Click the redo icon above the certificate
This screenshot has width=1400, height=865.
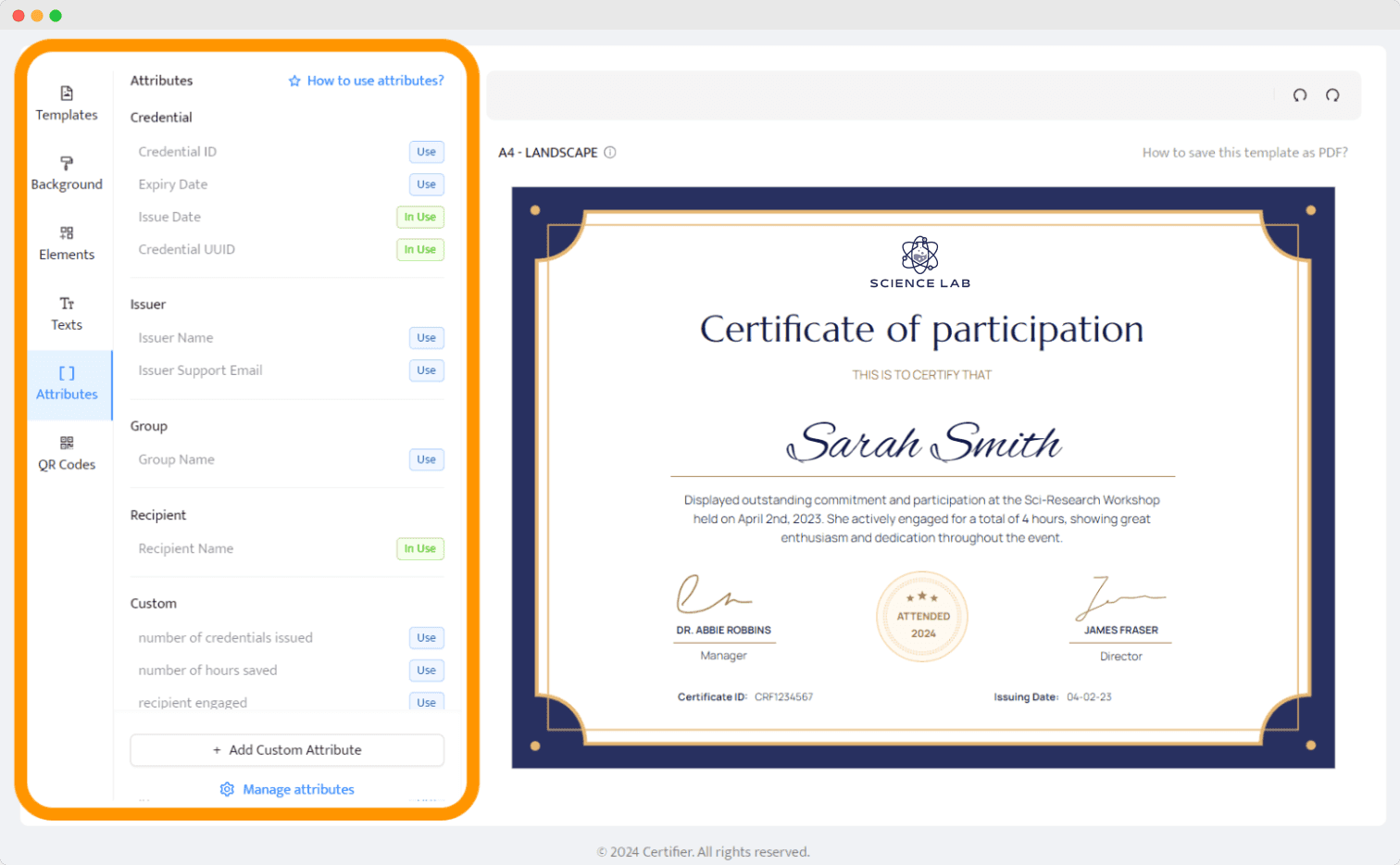pos(1332,94)
